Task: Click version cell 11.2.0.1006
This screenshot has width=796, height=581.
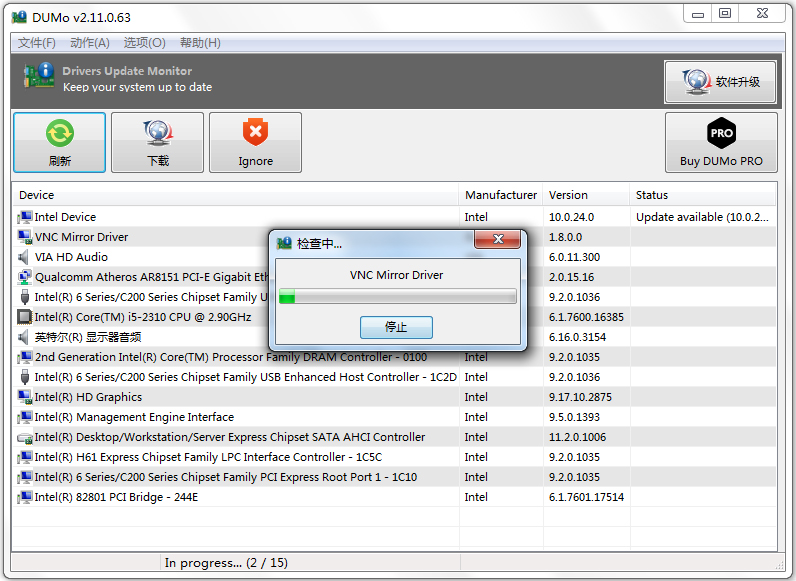Action: (577, 437)
